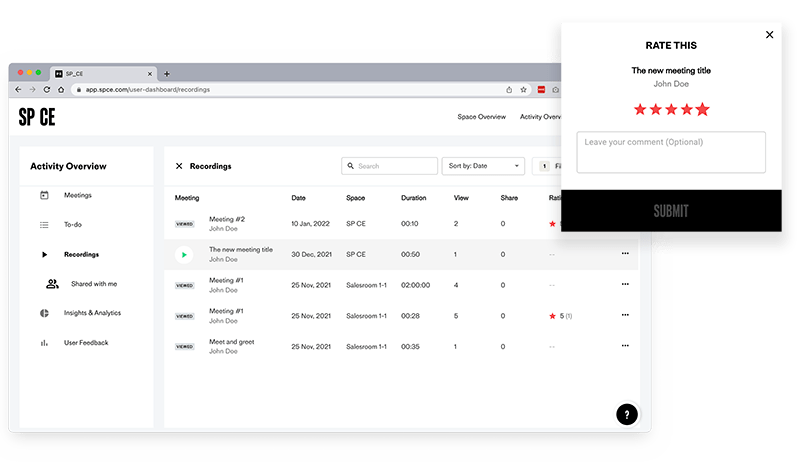Open the Space Overview tab

coord(481,117)
